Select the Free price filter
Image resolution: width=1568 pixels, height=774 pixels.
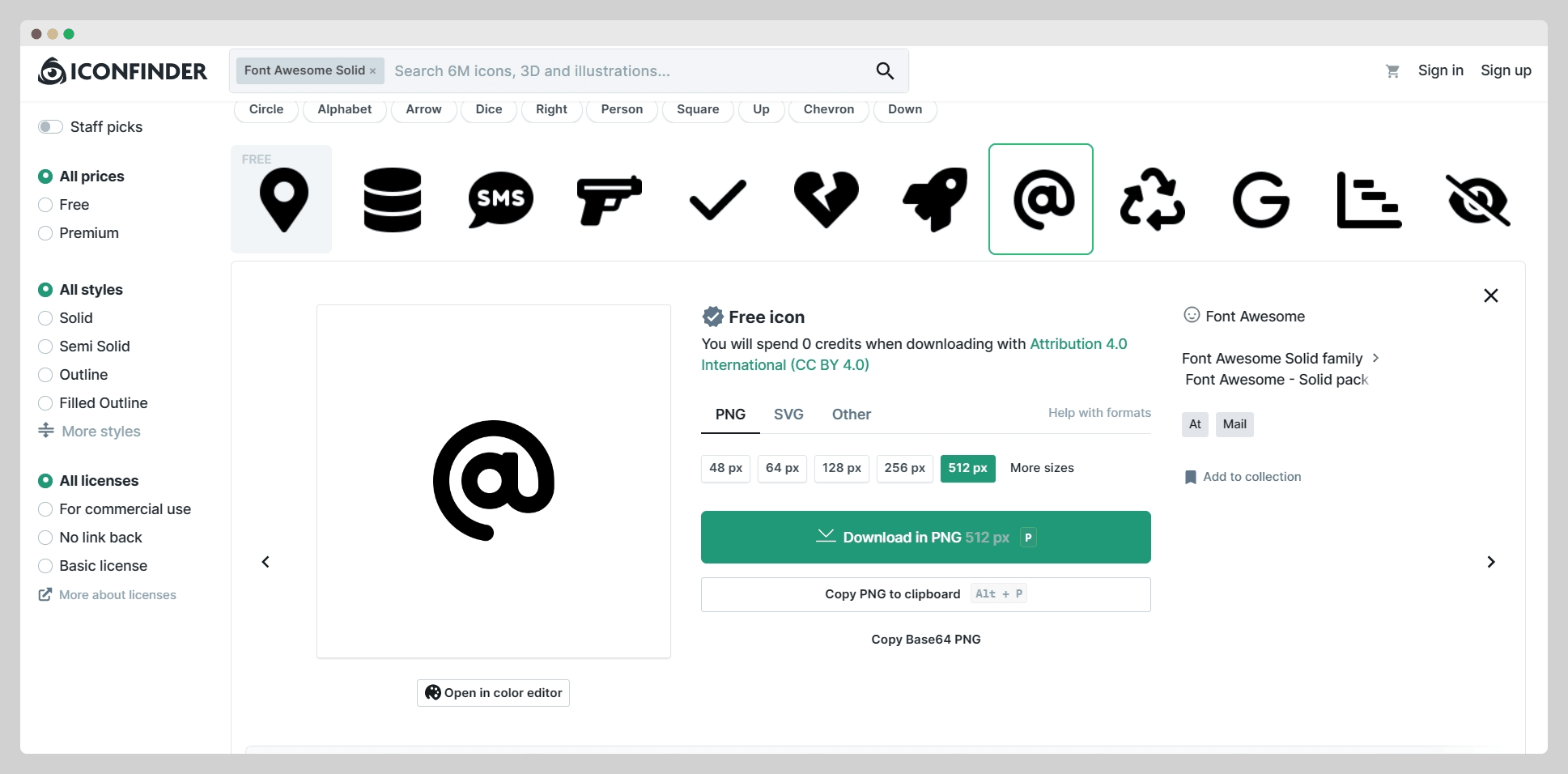point(46,205)
